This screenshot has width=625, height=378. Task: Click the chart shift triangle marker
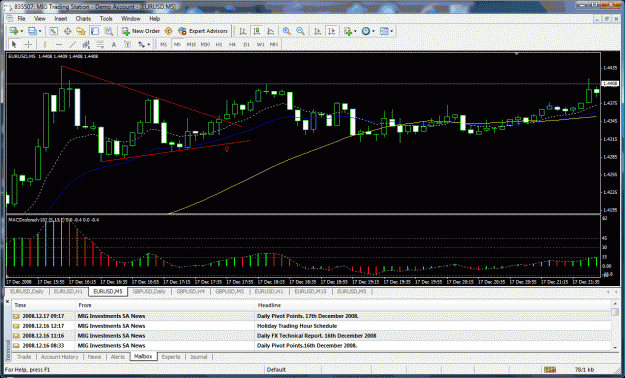click(x=517, y=53)
